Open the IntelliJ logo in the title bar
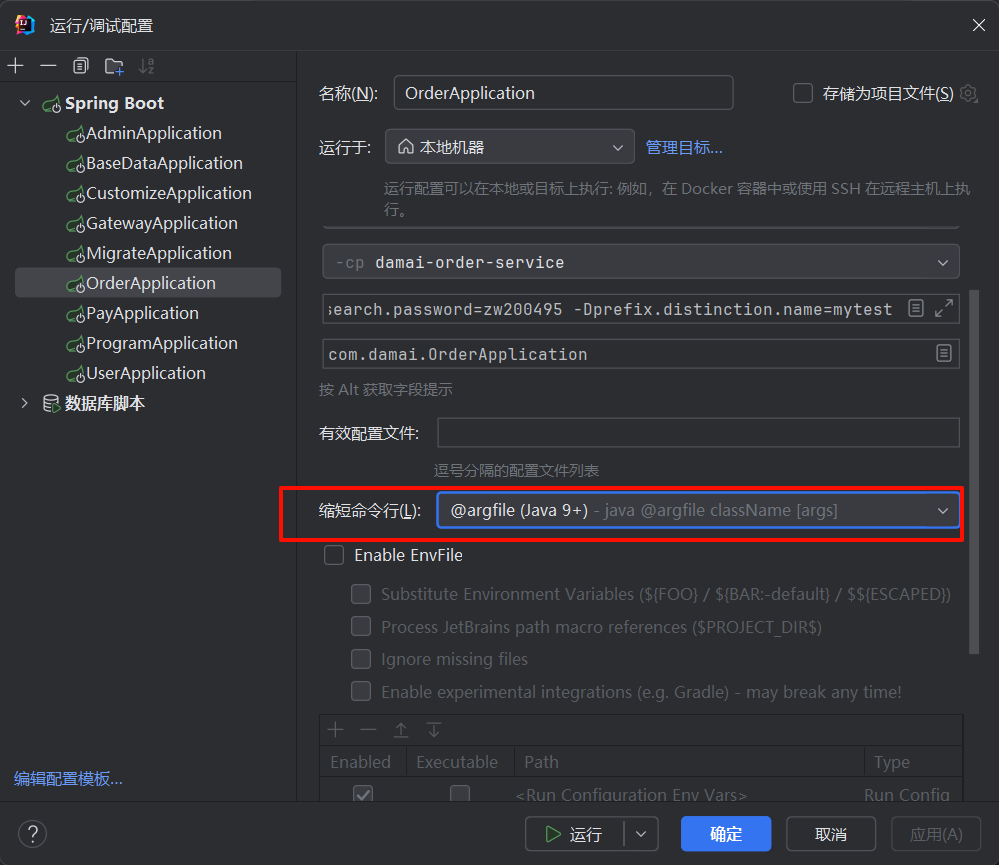This screenshot has height=865, width=999. click(x=25, y=25)
